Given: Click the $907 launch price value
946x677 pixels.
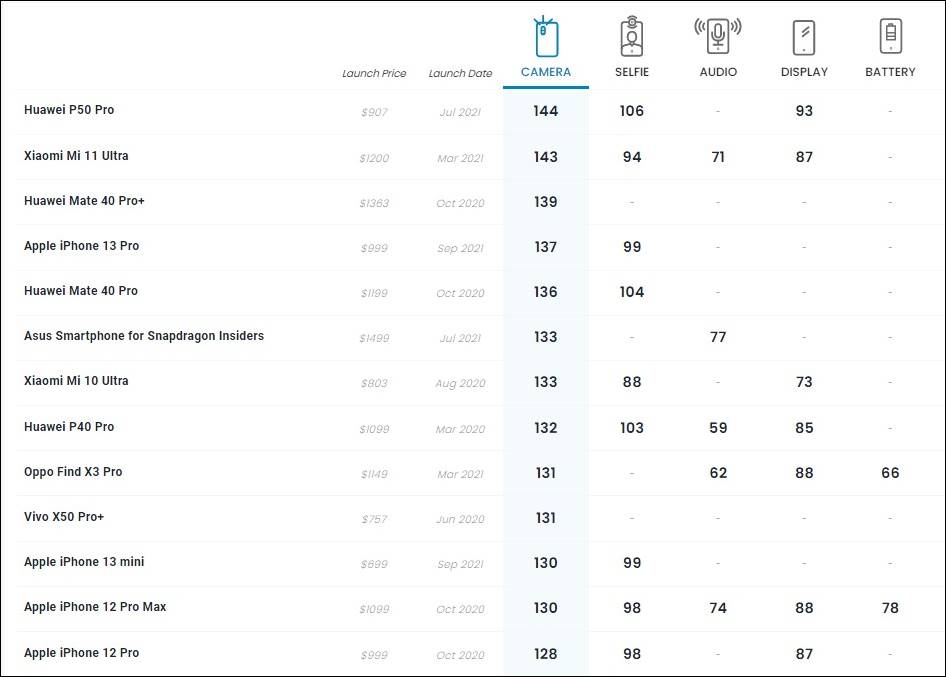Looking at the screenshot, I should (x=374, y=112).
